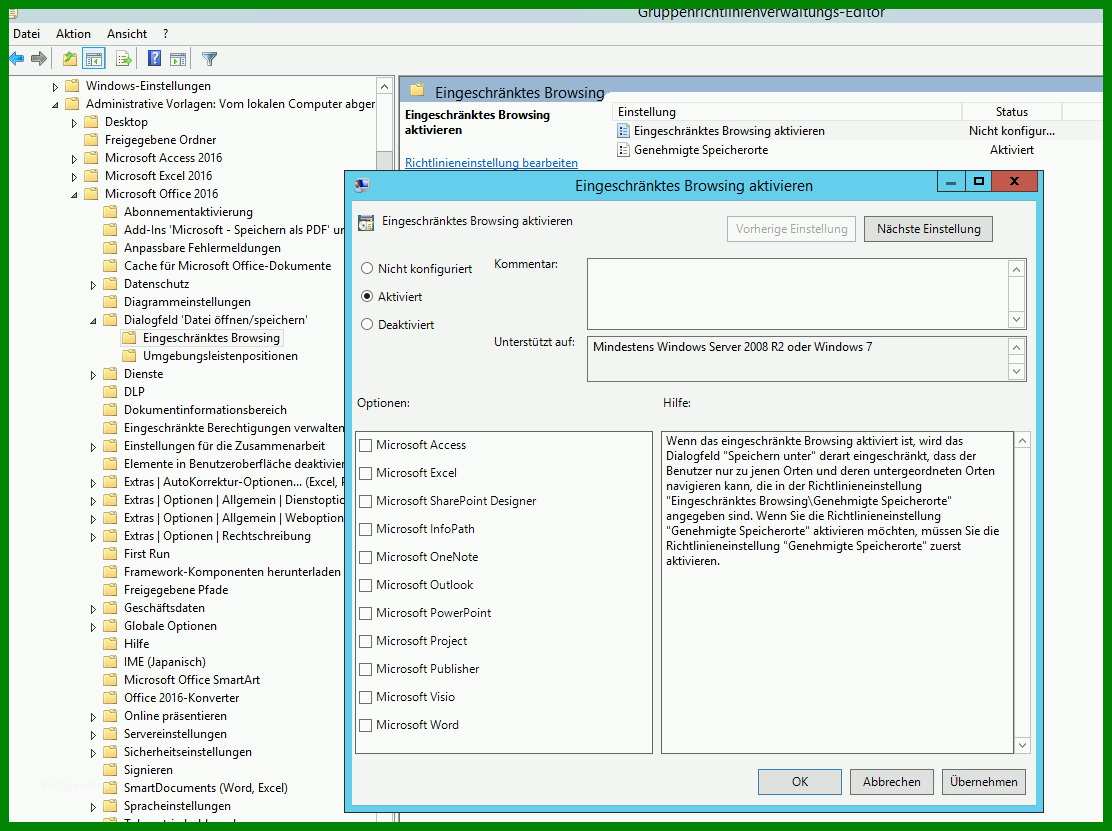Open the ? help menu
The image size is (1112, 831).
[x=165, y=33]
